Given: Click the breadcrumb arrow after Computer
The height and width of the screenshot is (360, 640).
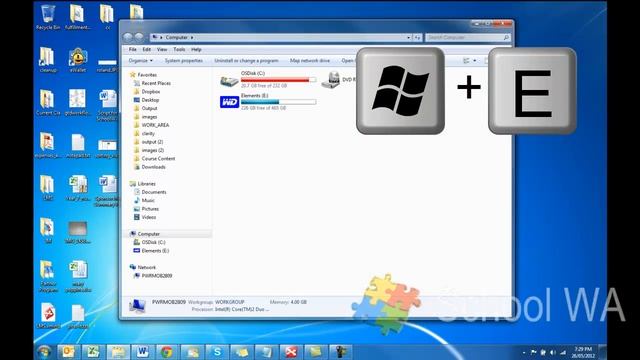Looking at the screenshot, I should coord(192,37).
